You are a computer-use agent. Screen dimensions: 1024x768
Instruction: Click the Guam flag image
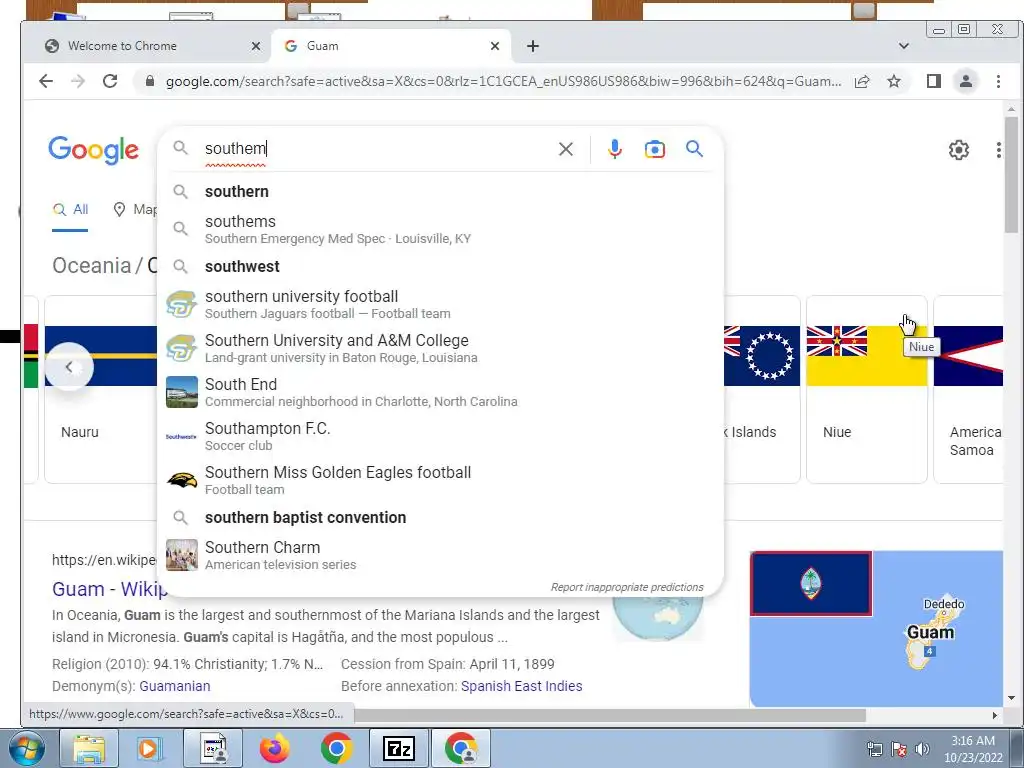[x=811, y=584]
